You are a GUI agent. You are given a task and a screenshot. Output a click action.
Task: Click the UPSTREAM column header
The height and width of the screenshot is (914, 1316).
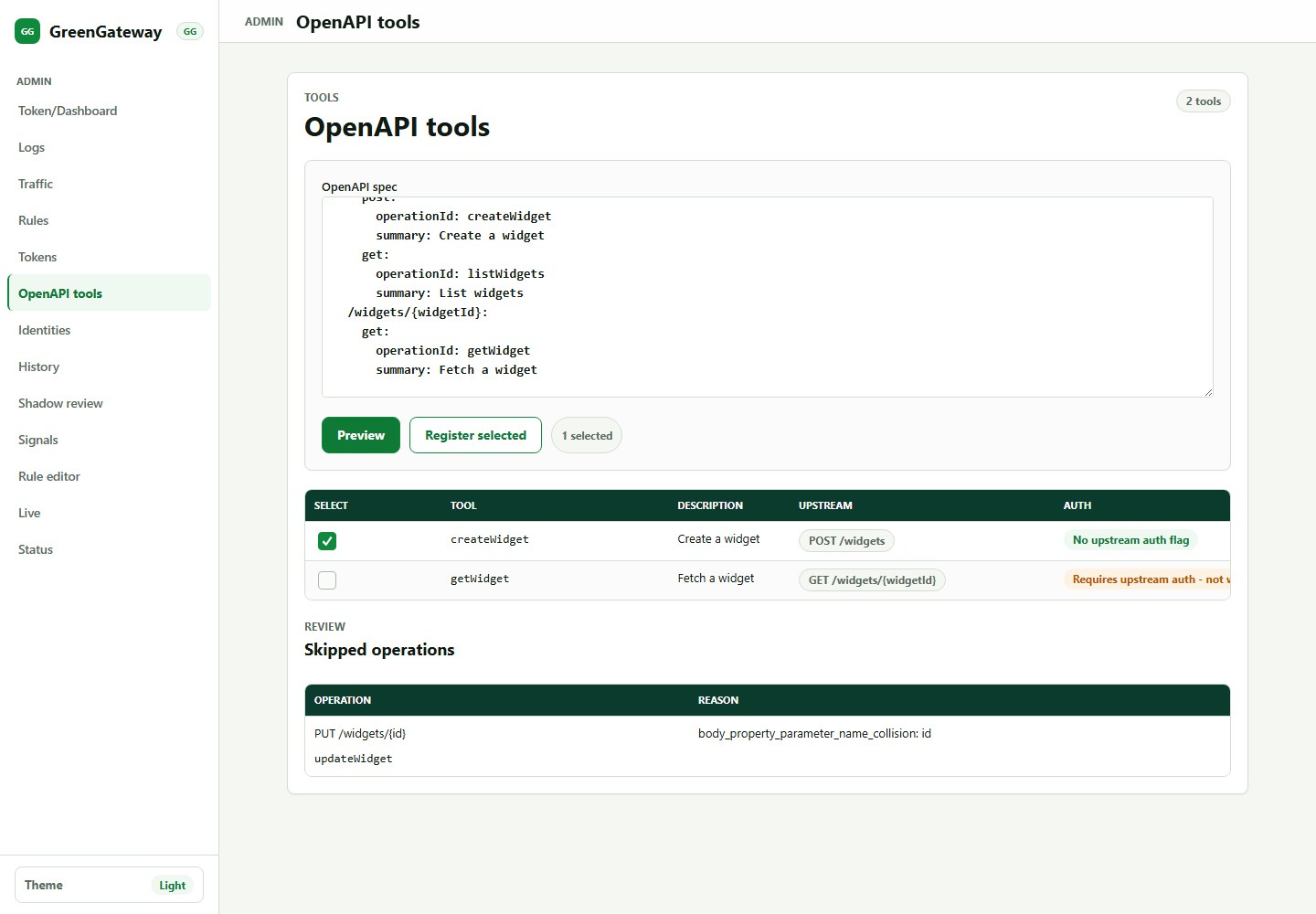coord(825,505)
